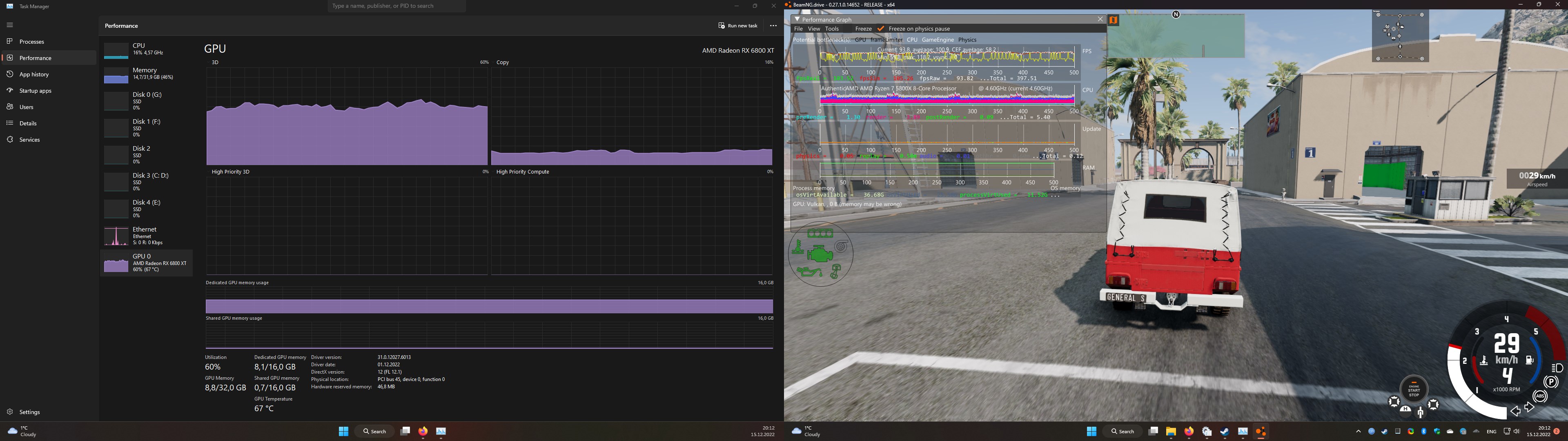
Task: Click the headlights indicator icon
Action: pos(1558,368)
